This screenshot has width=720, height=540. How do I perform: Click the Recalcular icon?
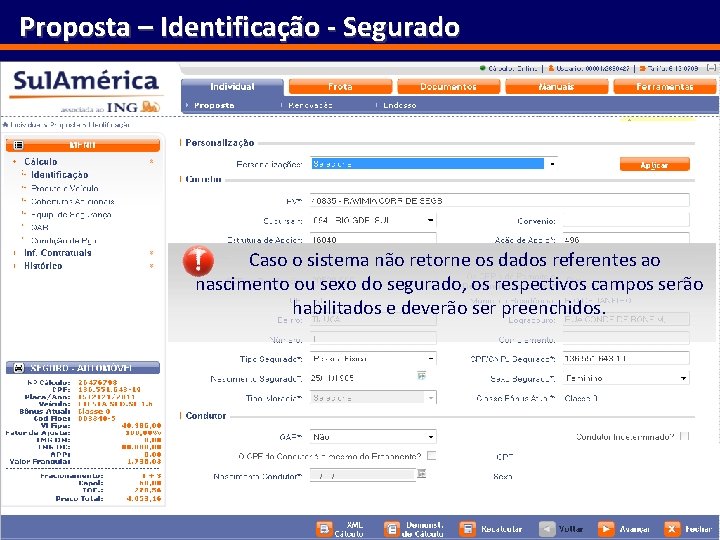[x=467, y=529]
